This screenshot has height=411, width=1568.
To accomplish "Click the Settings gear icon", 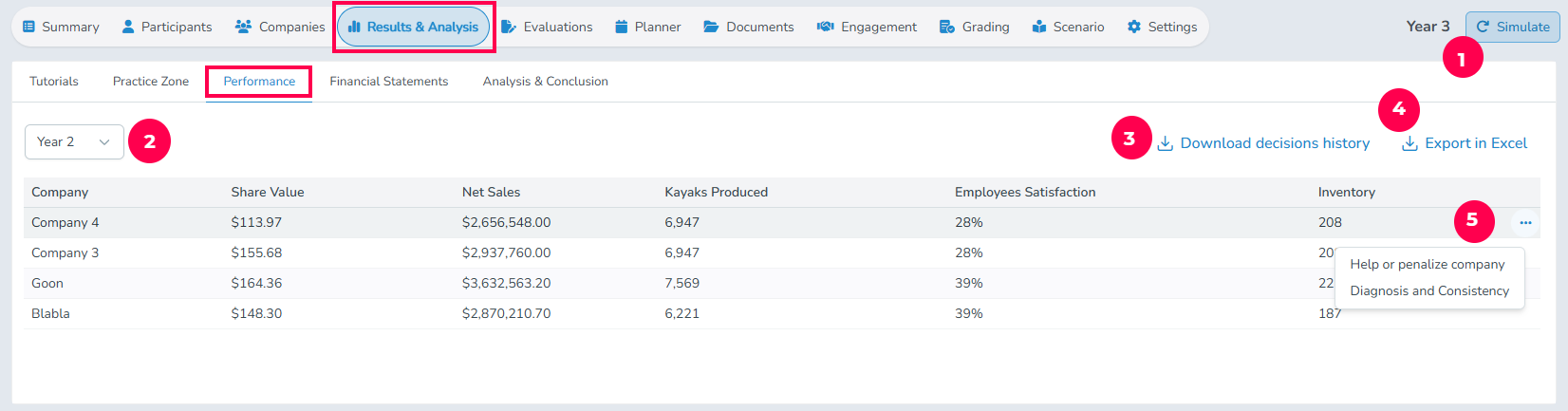I will 1134,27.
